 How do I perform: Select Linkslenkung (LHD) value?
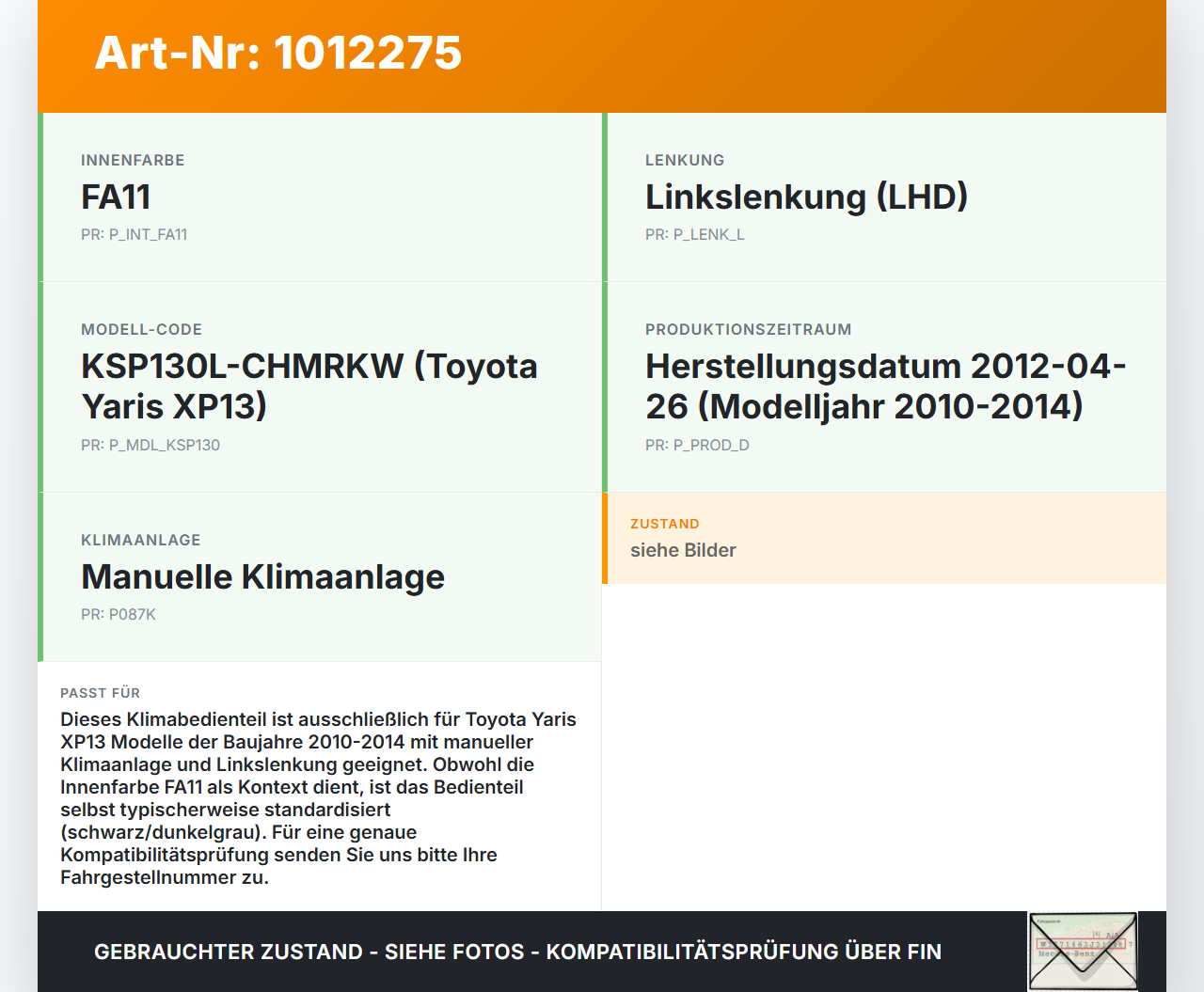click(806, 197)
